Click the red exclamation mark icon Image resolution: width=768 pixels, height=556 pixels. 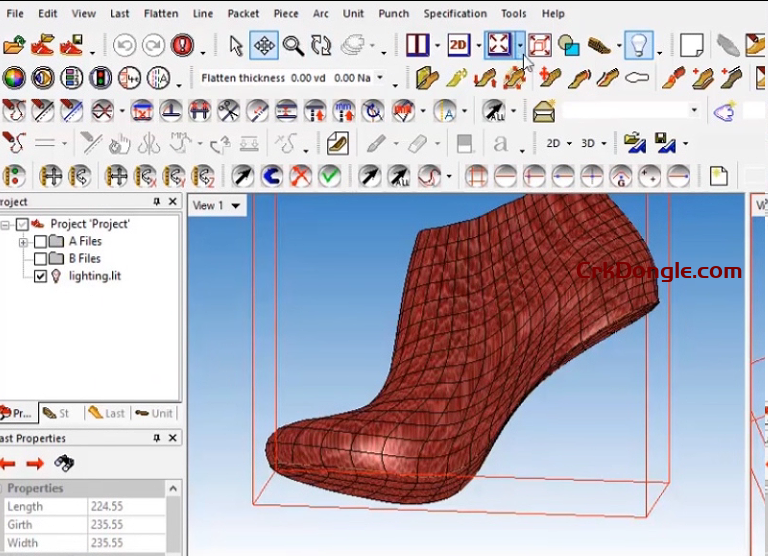pyautogui.click(x=182, y=45)
